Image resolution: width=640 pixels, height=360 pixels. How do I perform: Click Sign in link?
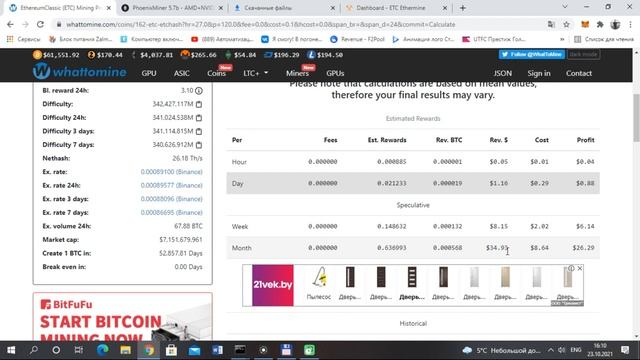pos(539,73)
